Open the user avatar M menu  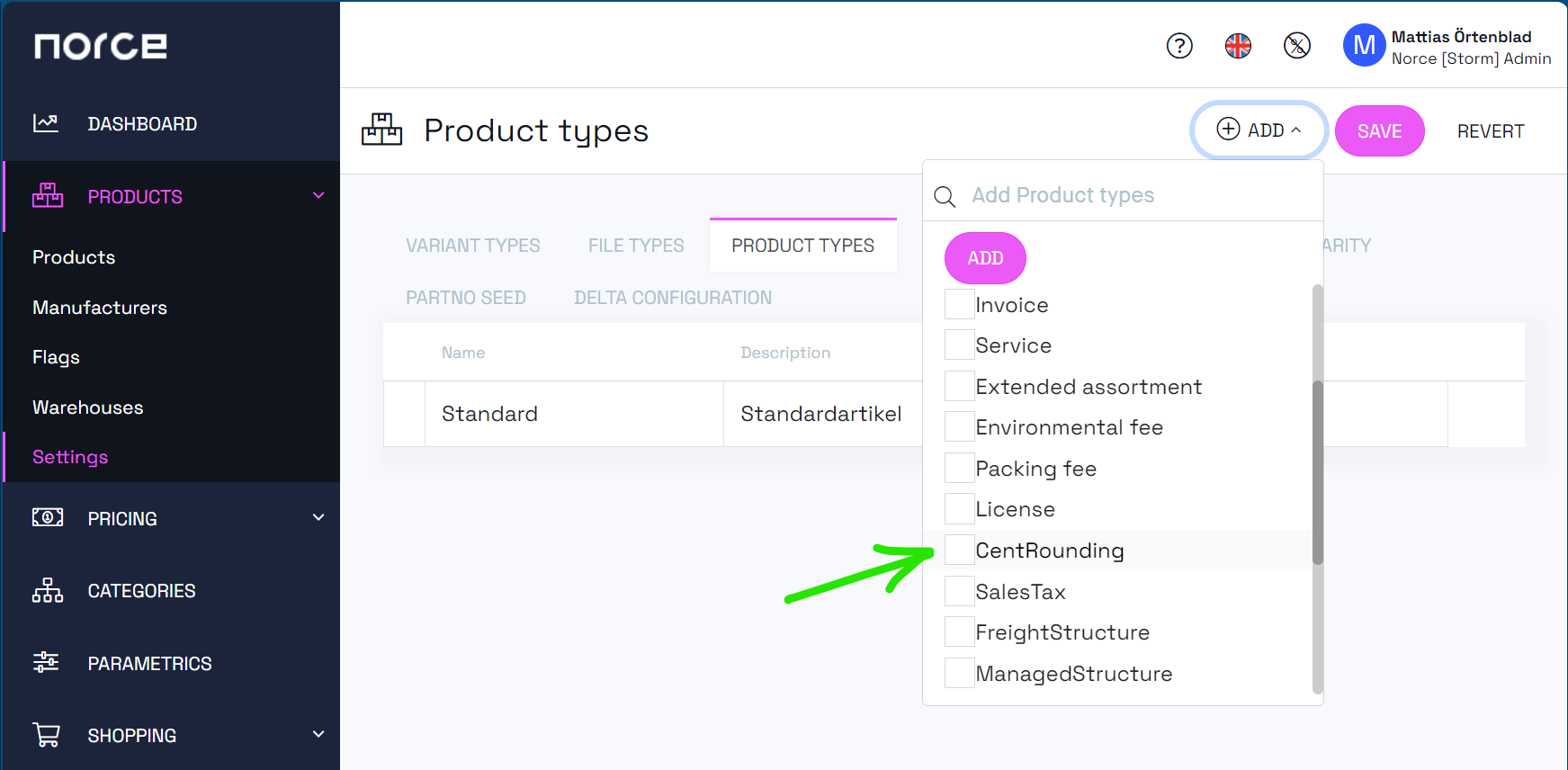(1364, 45)
